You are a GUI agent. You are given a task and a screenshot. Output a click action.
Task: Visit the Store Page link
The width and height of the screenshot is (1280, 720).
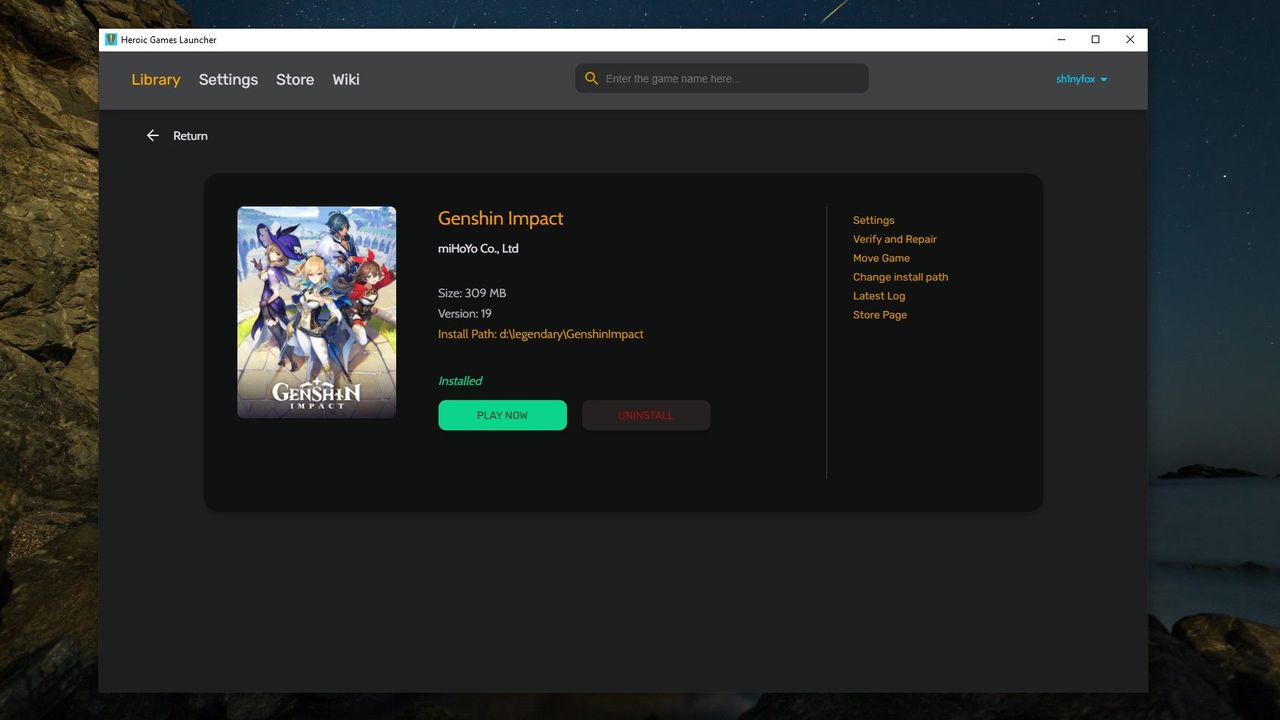880,315
